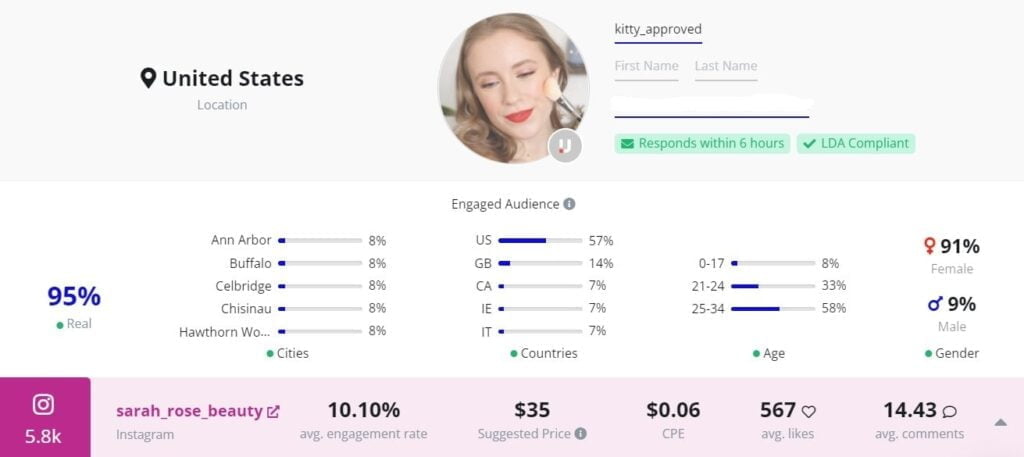Click the LDA Compliant badge
Image resolution: width=1024 pixels, height=457 pixels.
(856, 143)
